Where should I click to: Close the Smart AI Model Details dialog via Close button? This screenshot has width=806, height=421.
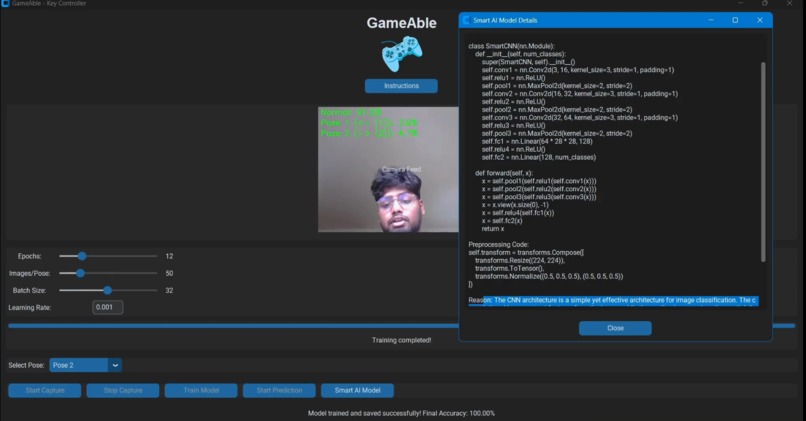click(x=615, y=328)
